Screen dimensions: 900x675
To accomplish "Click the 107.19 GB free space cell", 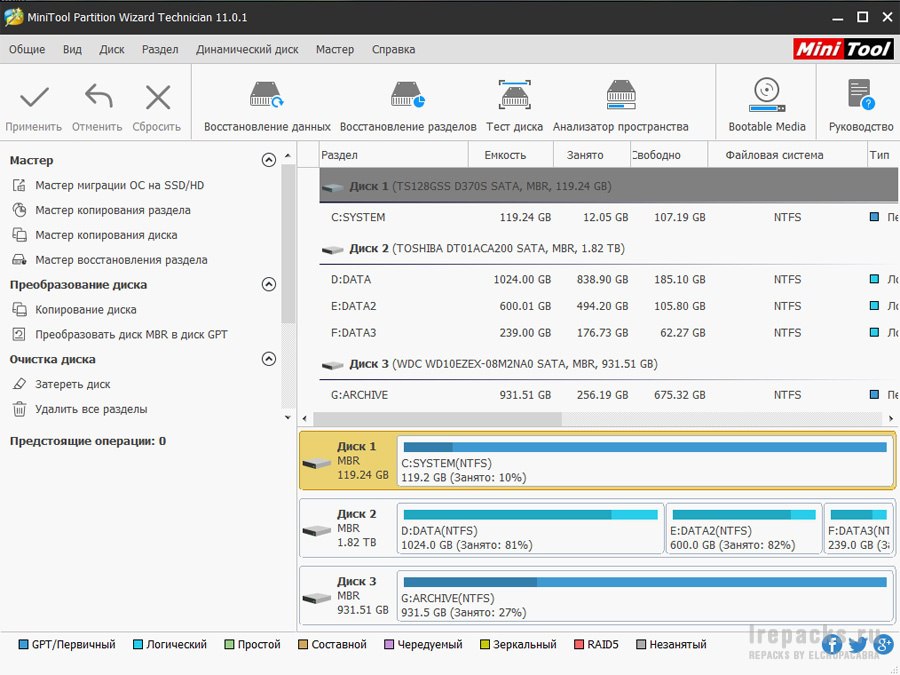I will click(680, 218).
